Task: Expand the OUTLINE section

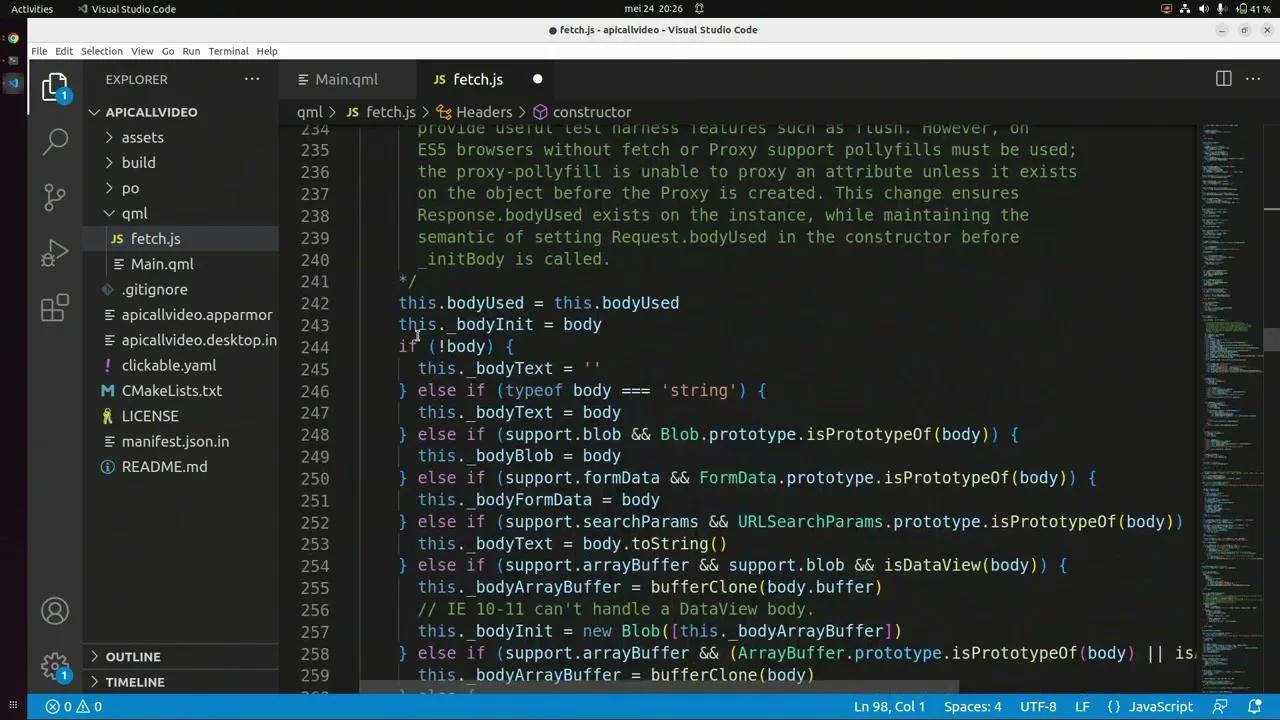Action: coord(133,657)
